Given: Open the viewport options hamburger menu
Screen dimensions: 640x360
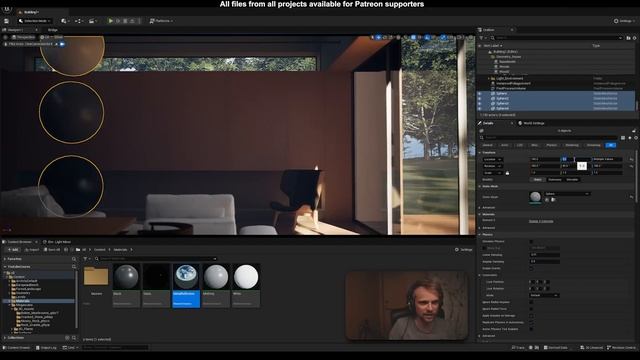Looking at the screenshot, I should pos(6,37).
